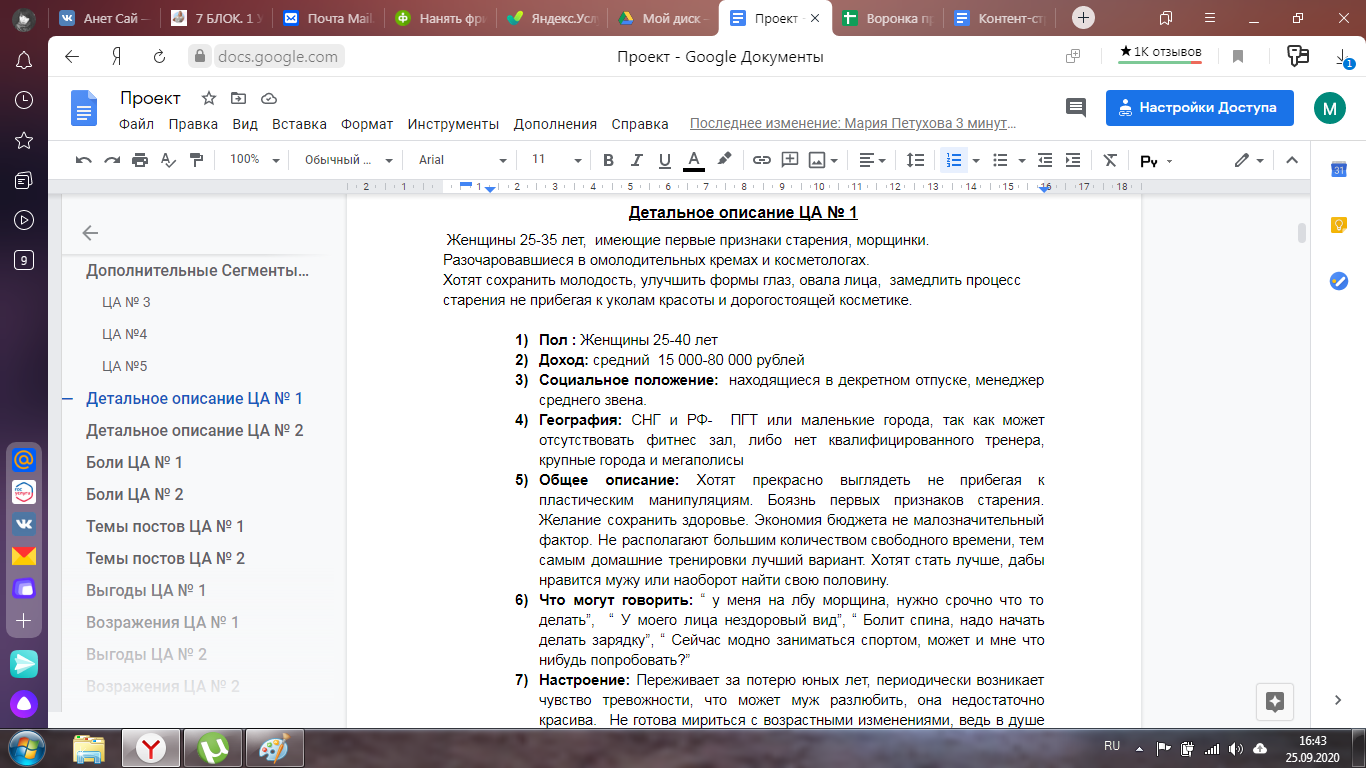Clear formatting of selected text
Screen dimensions: 1366x768
click(1110, 160)
